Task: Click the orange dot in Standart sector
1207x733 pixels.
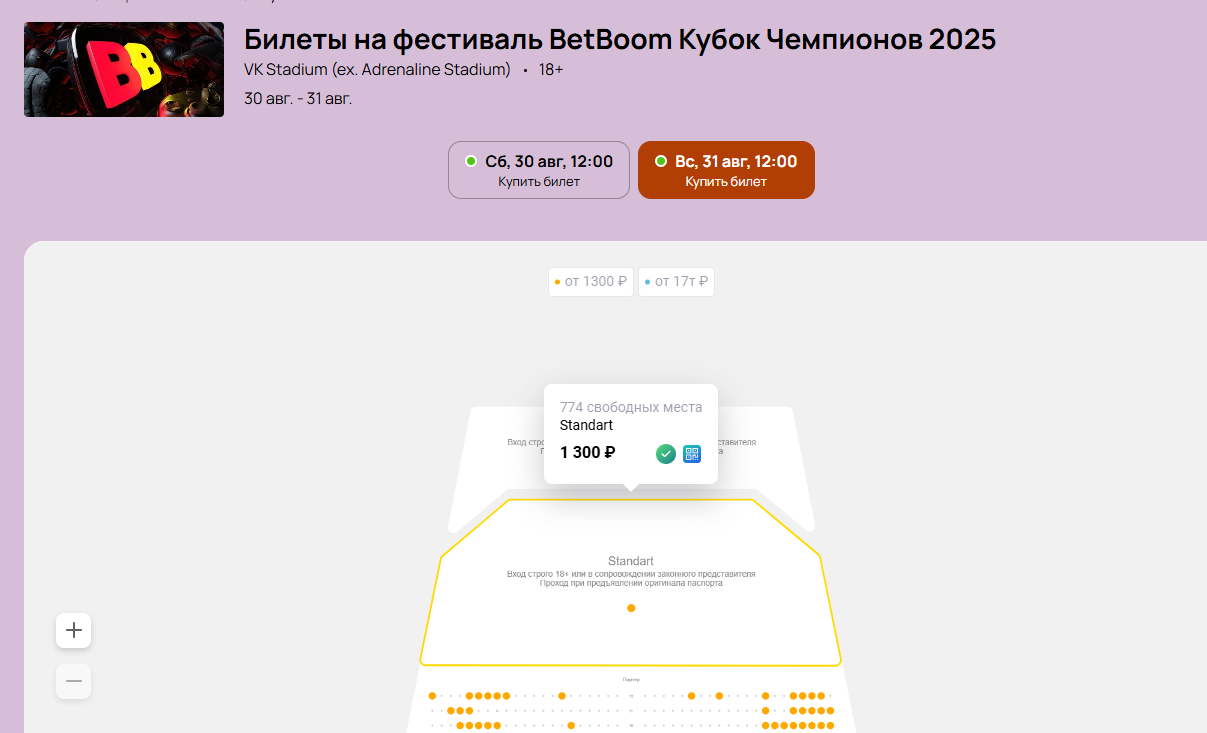Action: point(631,608)
